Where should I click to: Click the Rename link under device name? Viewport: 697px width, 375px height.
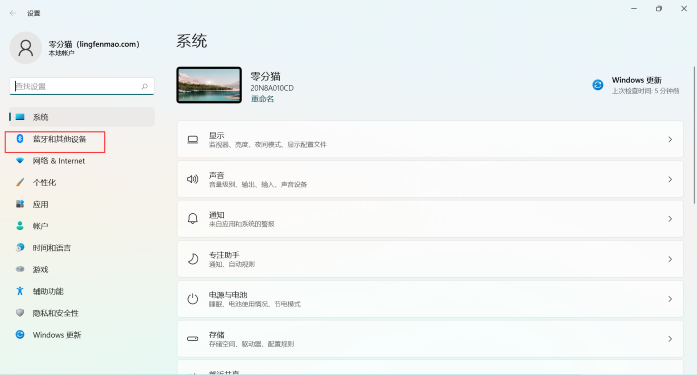(262, 99)
